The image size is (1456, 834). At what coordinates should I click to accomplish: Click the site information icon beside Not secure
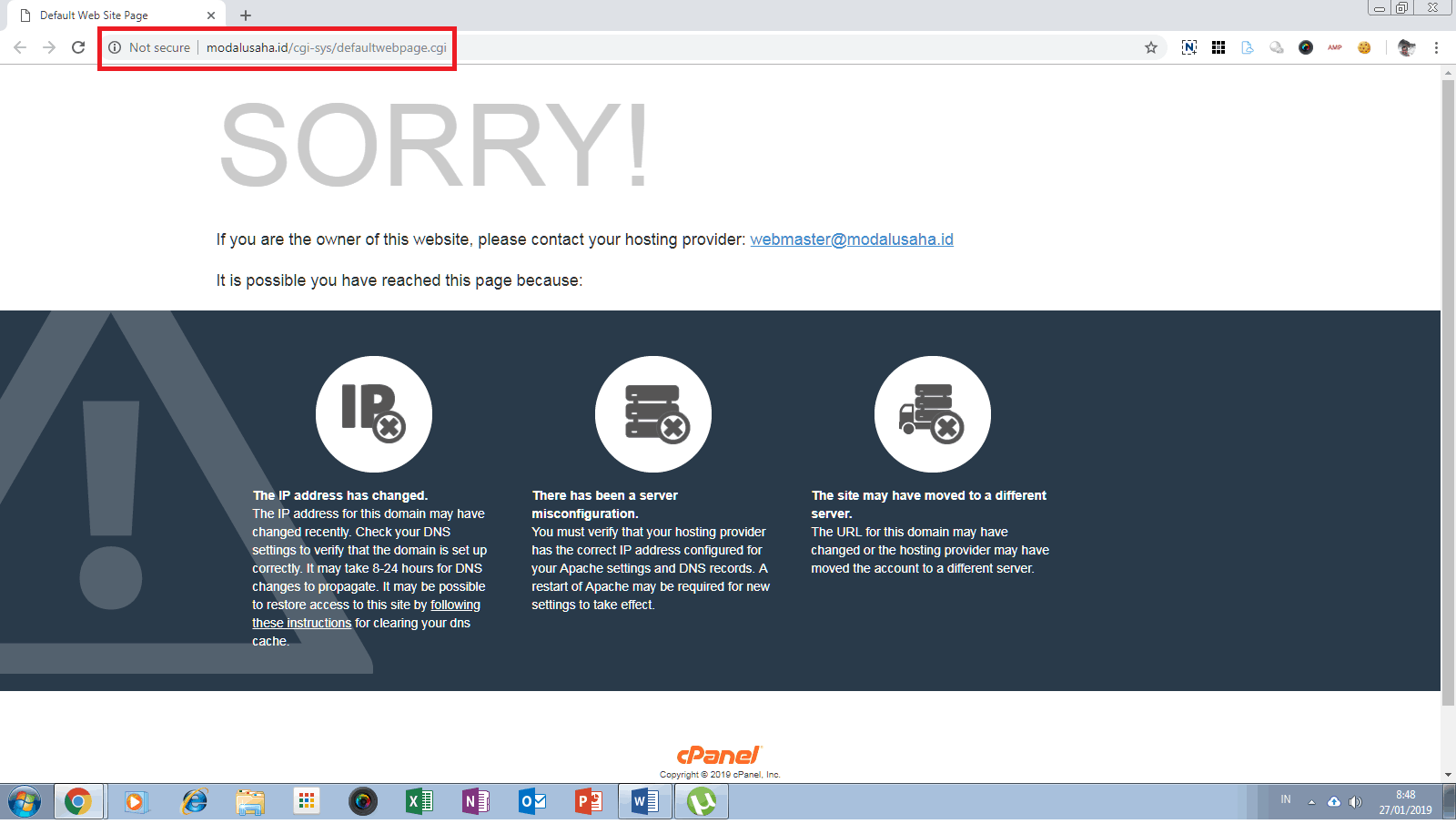pos(115,47)
